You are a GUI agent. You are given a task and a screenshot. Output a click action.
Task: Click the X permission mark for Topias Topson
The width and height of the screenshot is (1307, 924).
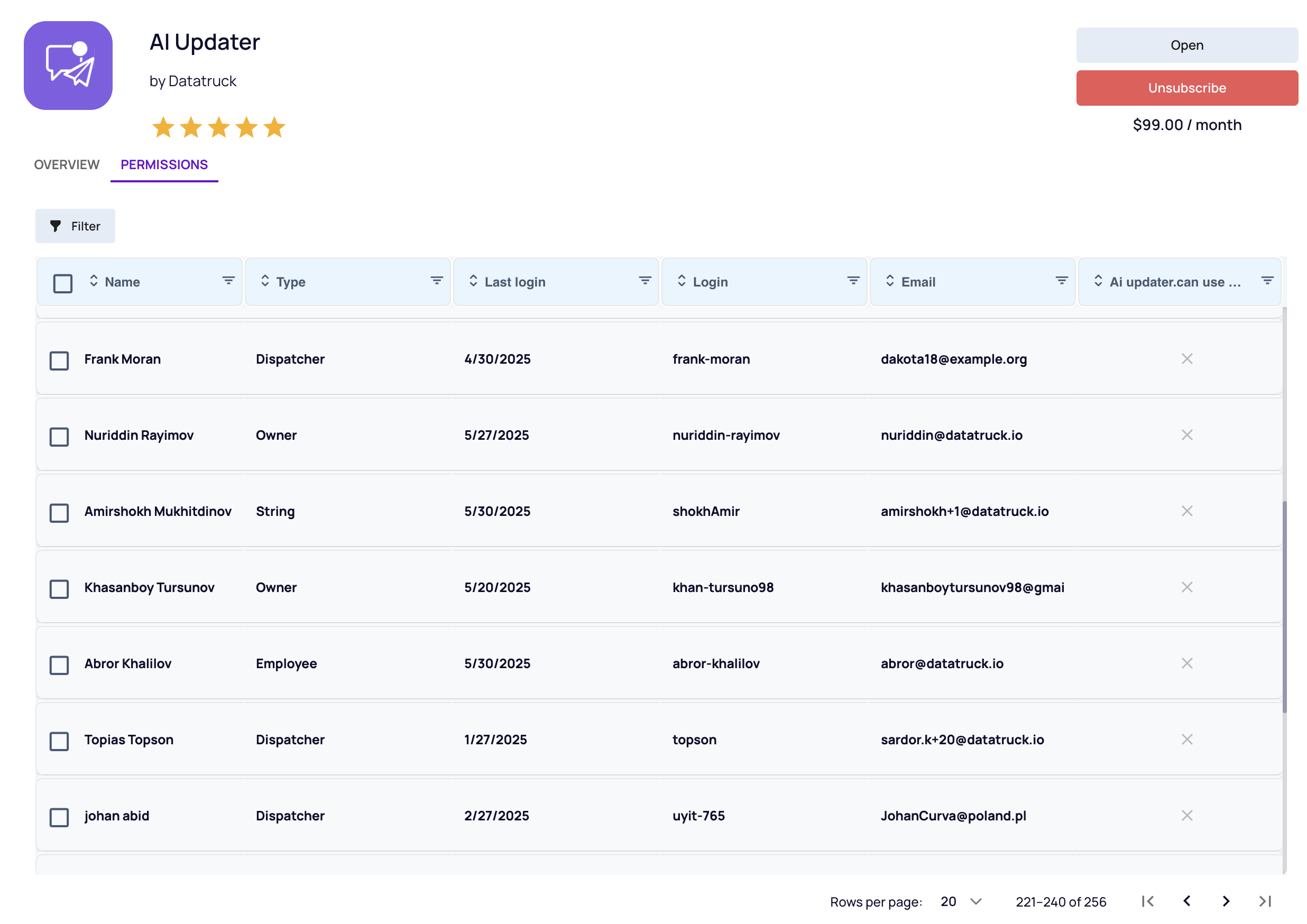tap(1187, 740)
